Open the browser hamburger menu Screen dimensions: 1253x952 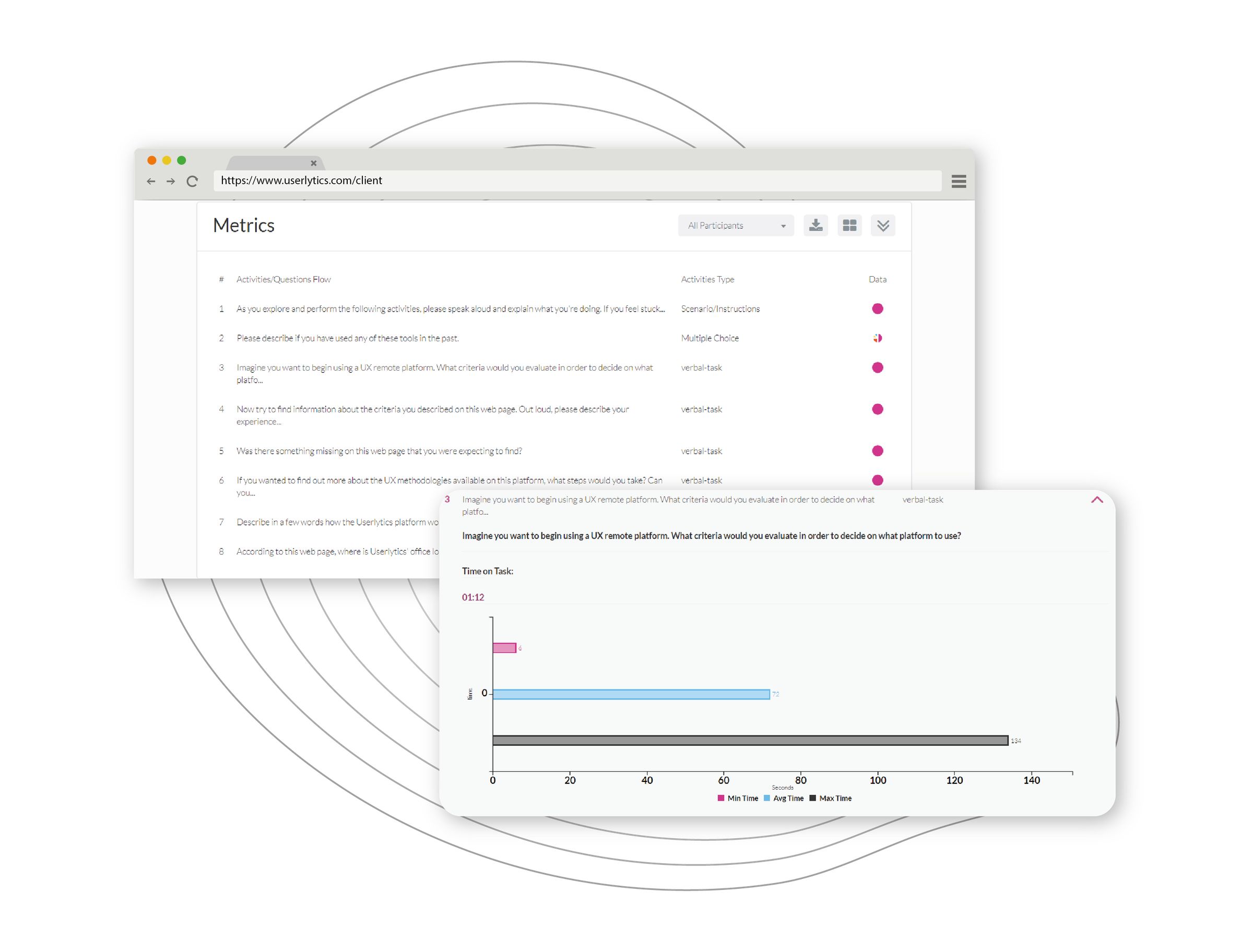(x=959, y=181)
